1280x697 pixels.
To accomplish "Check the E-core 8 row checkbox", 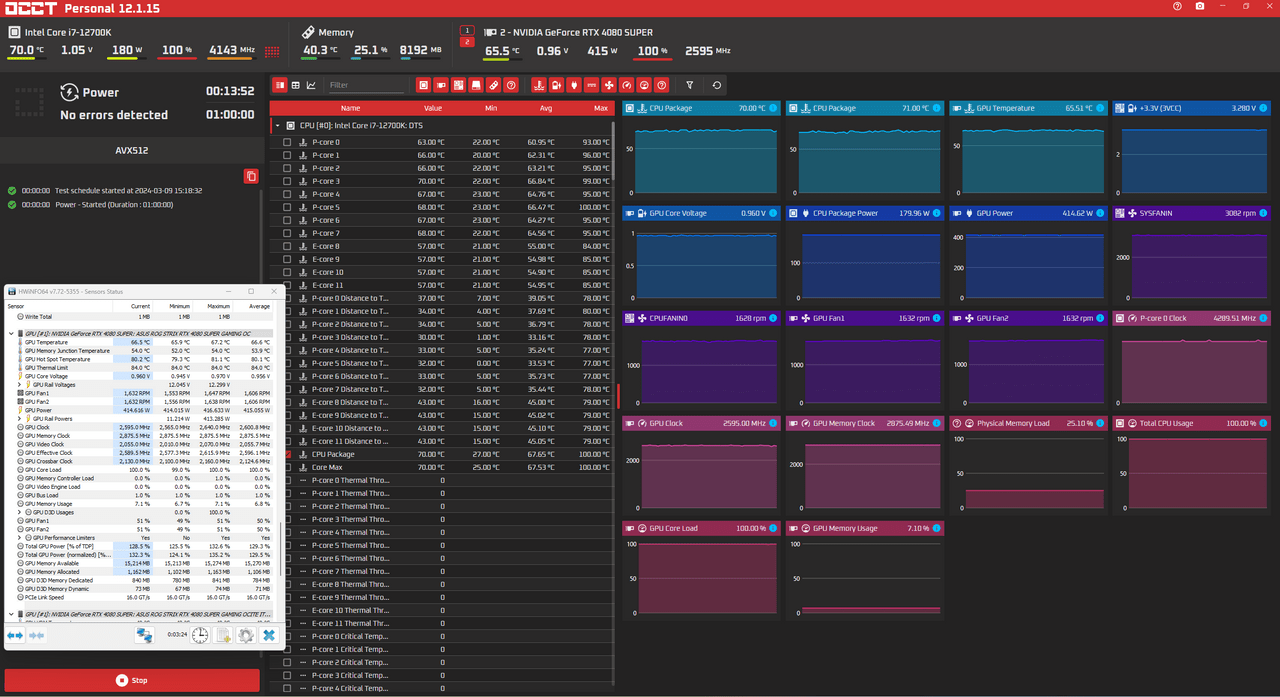I will [x=288, y=246].
